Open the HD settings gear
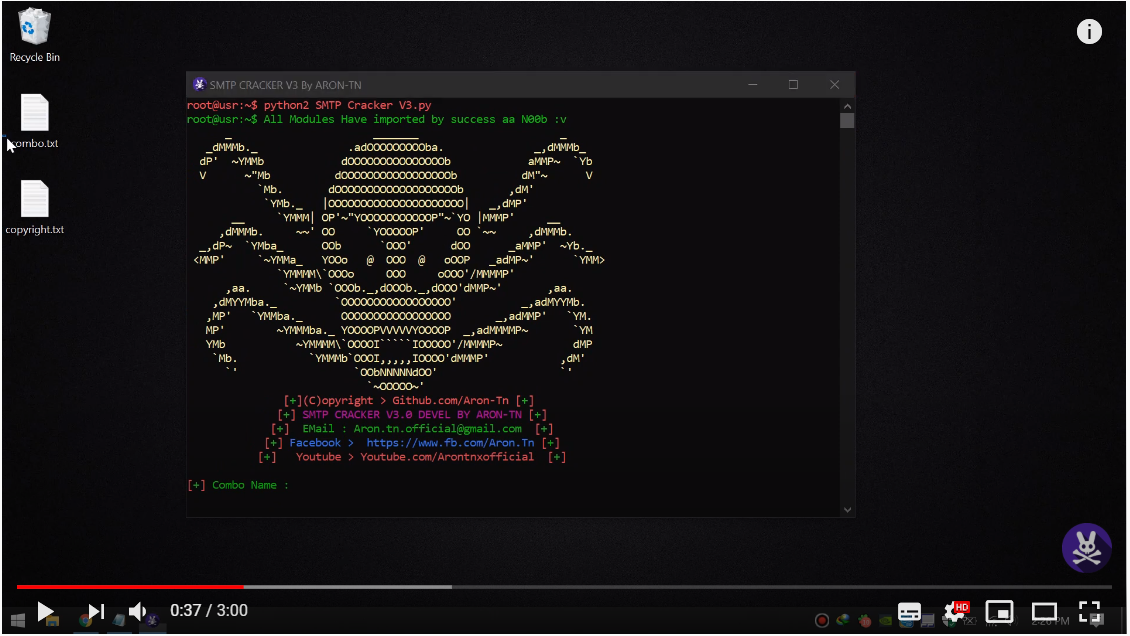 click(x=956, y=612)
